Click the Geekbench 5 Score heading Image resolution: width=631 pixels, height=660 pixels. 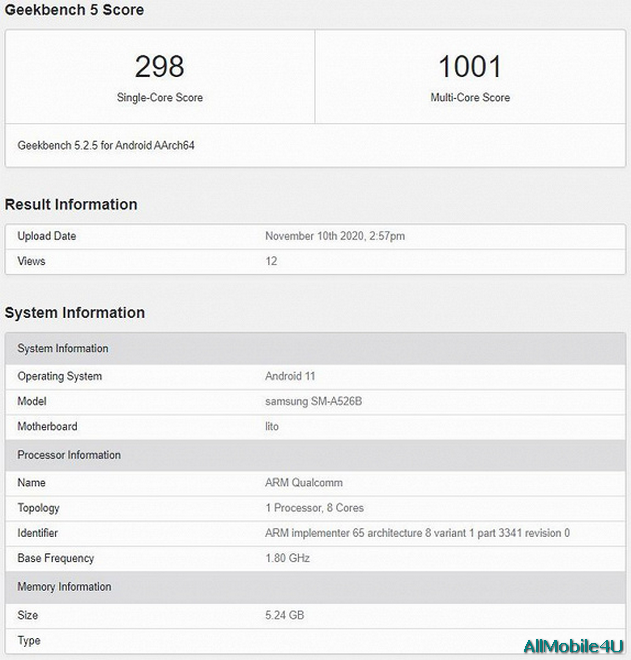[x=74, y=10]
